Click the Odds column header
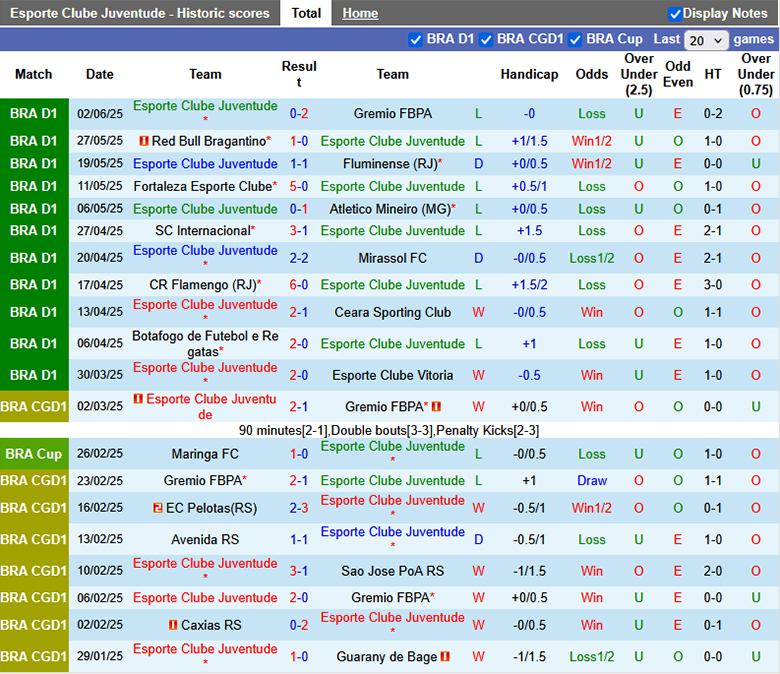The height and width of the screenshot is (674, 780). point(591,74)
